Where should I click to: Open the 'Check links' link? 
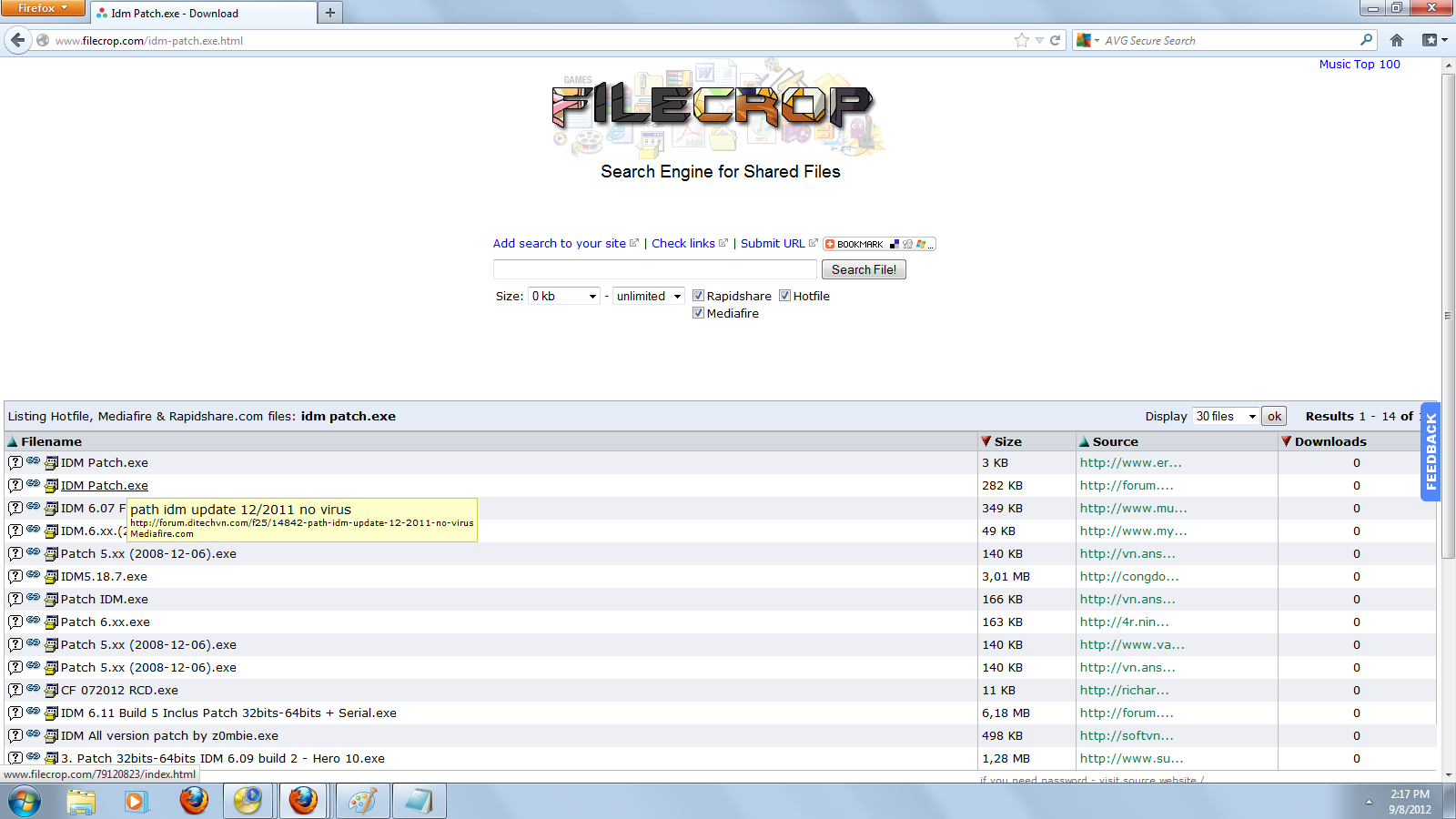(683, 243)
